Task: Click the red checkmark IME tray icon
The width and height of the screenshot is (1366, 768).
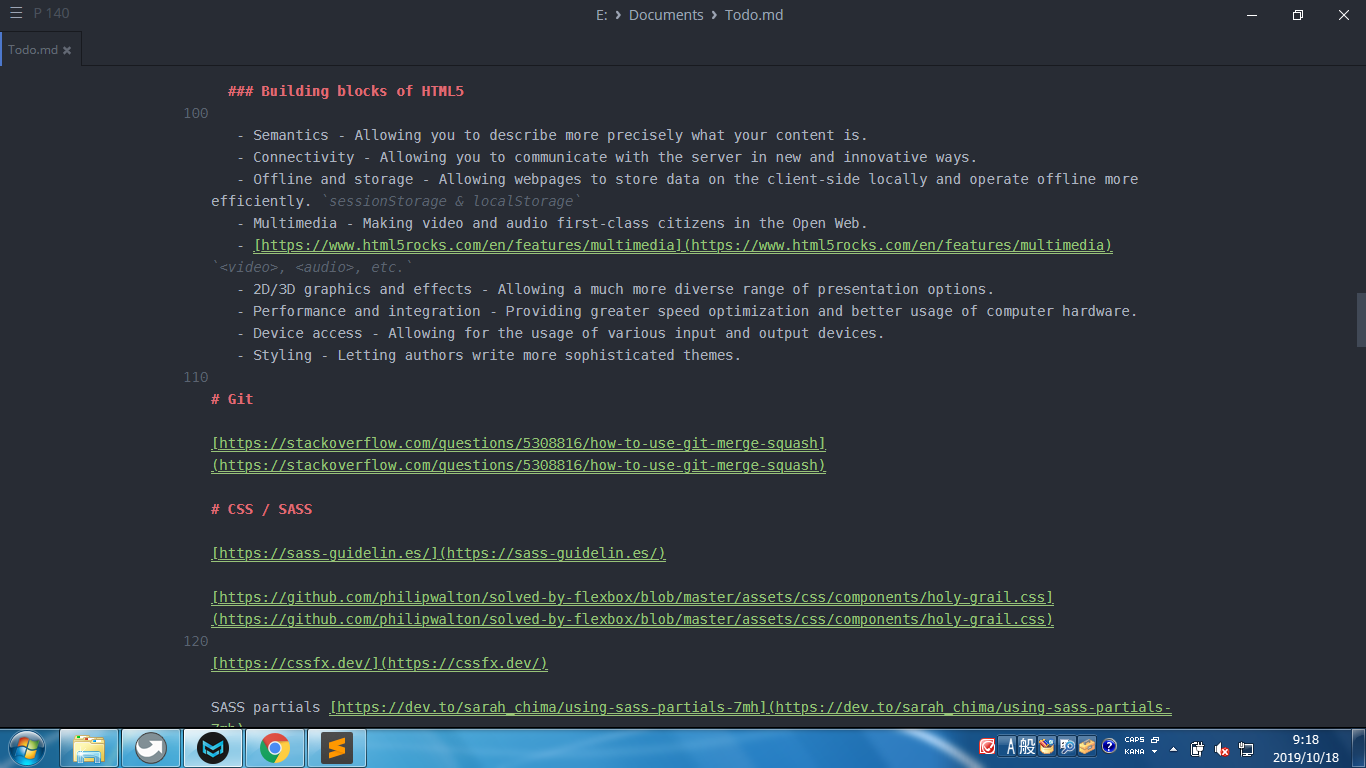Action: tap(987, 746)
